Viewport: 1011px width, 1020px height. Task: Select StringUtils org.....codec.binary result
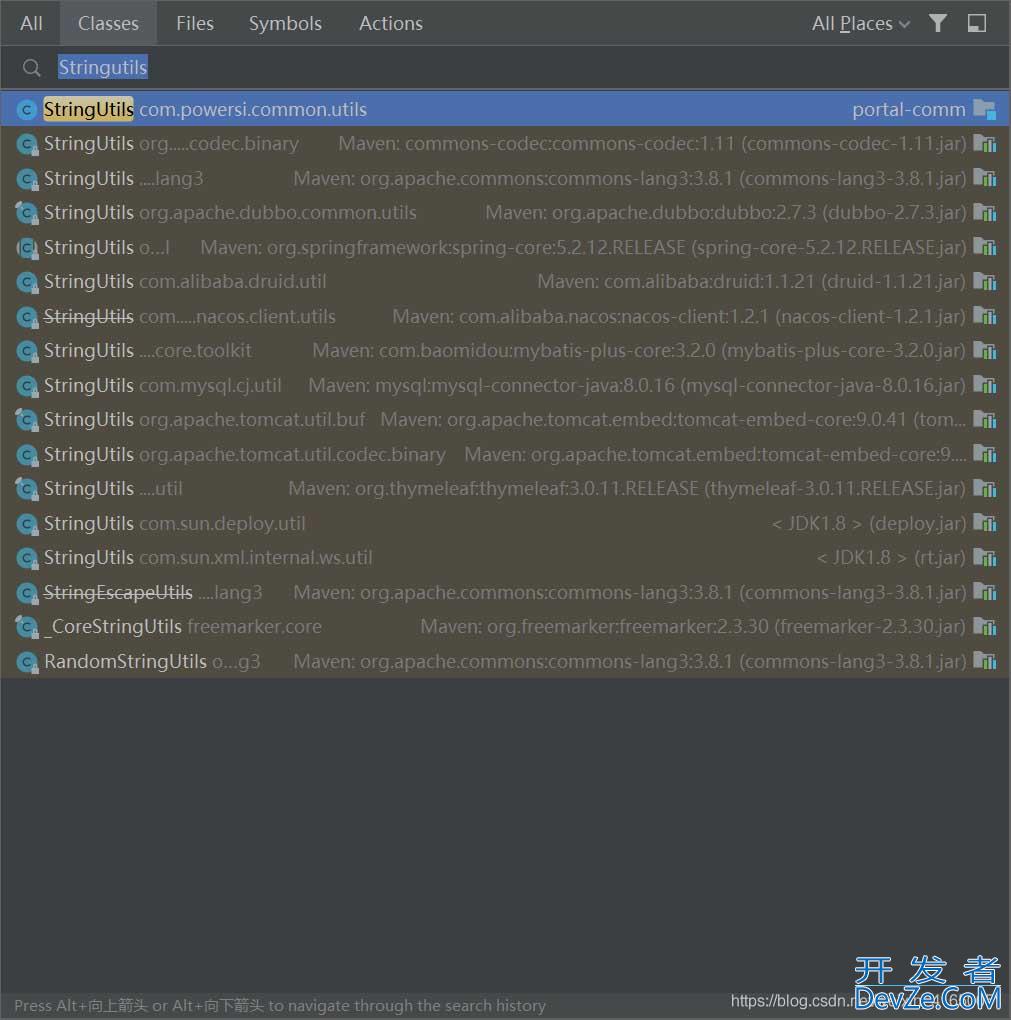[506, 144]
